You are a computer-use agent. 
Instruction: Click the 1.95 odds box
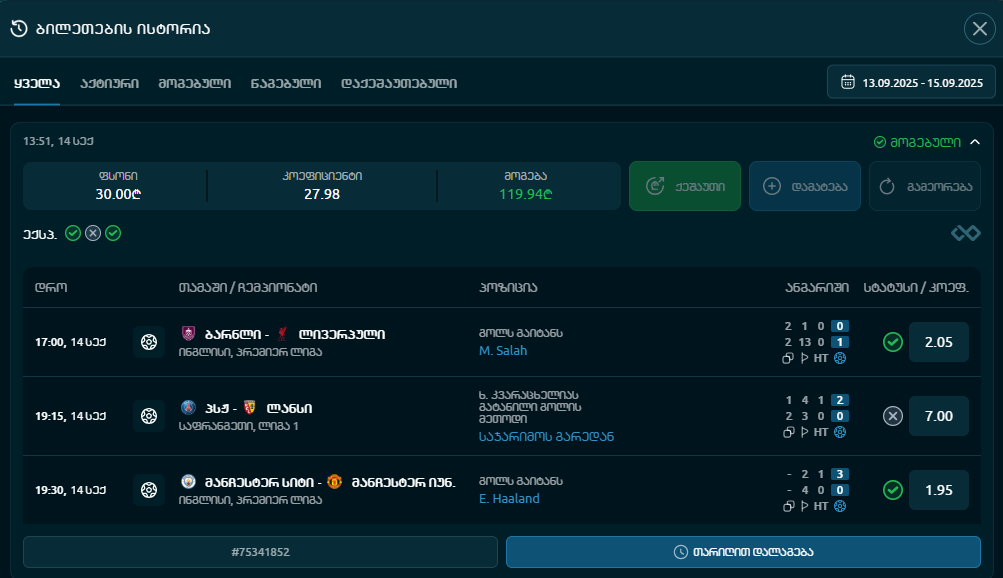point(938,490)
